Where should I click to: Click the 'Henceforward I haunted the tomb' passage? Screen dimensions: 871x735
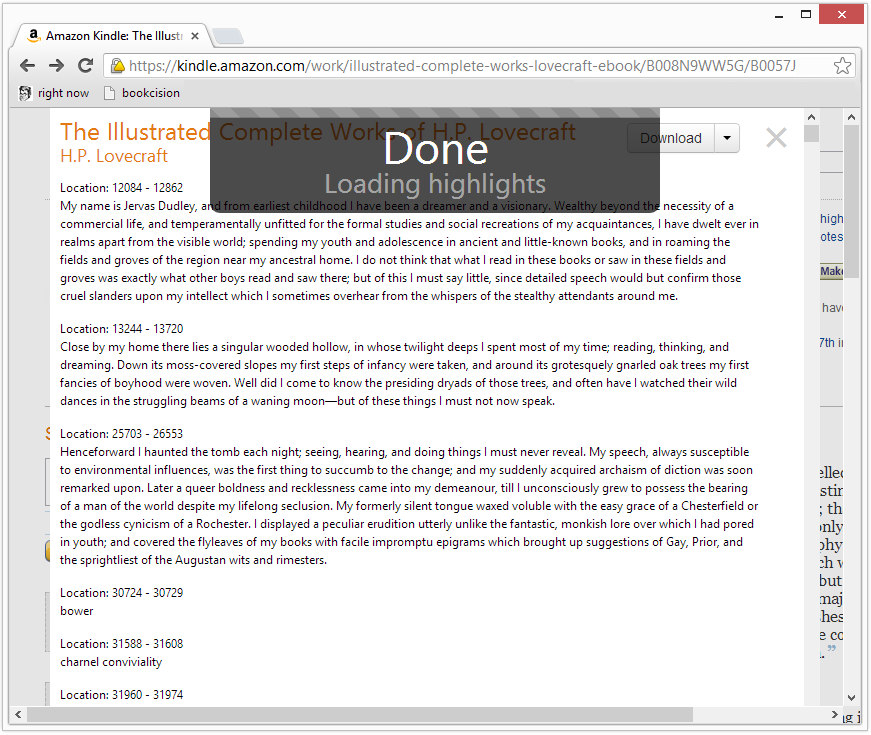(x=409, y=506)
